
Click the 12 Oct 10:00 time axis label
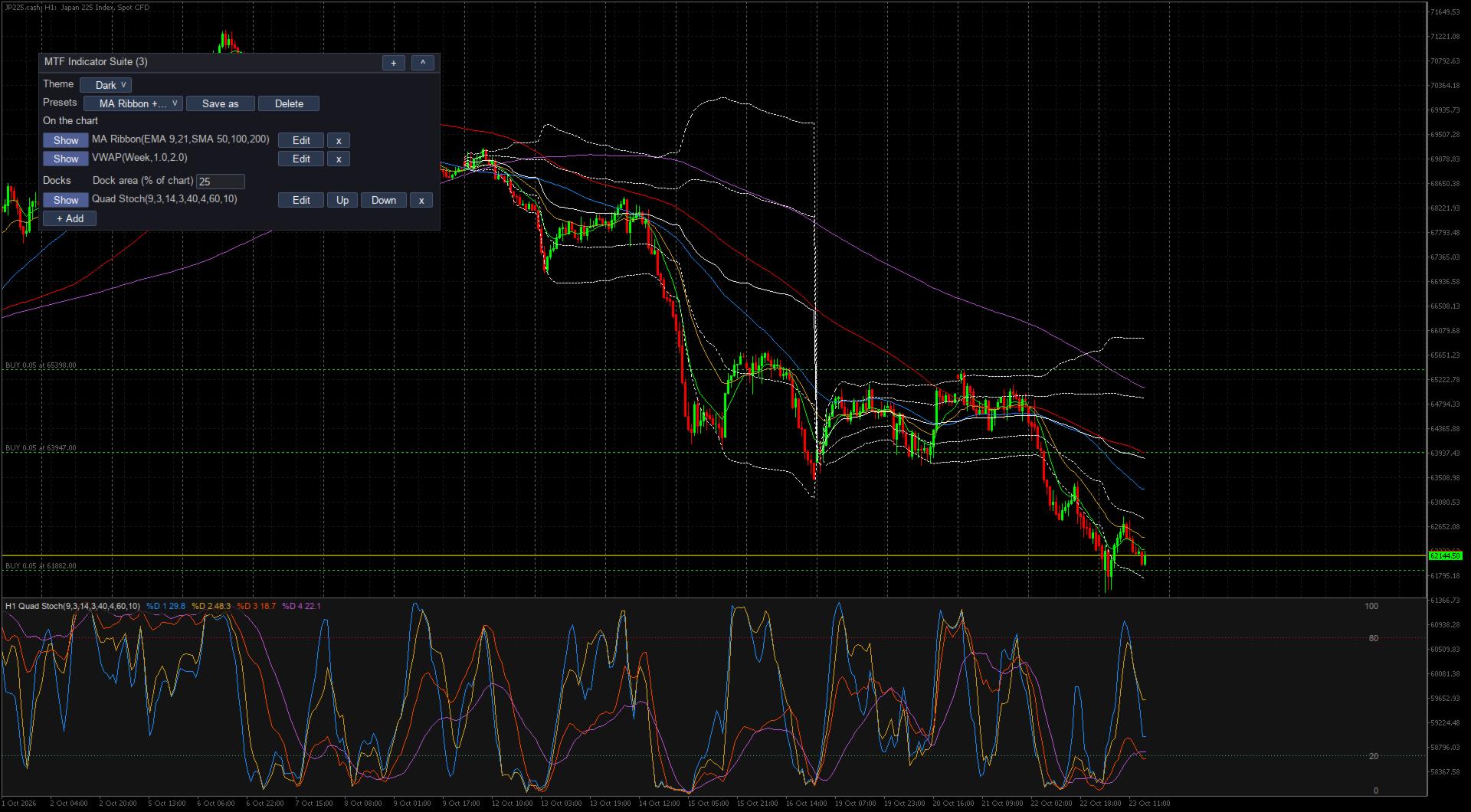[512, 804]
